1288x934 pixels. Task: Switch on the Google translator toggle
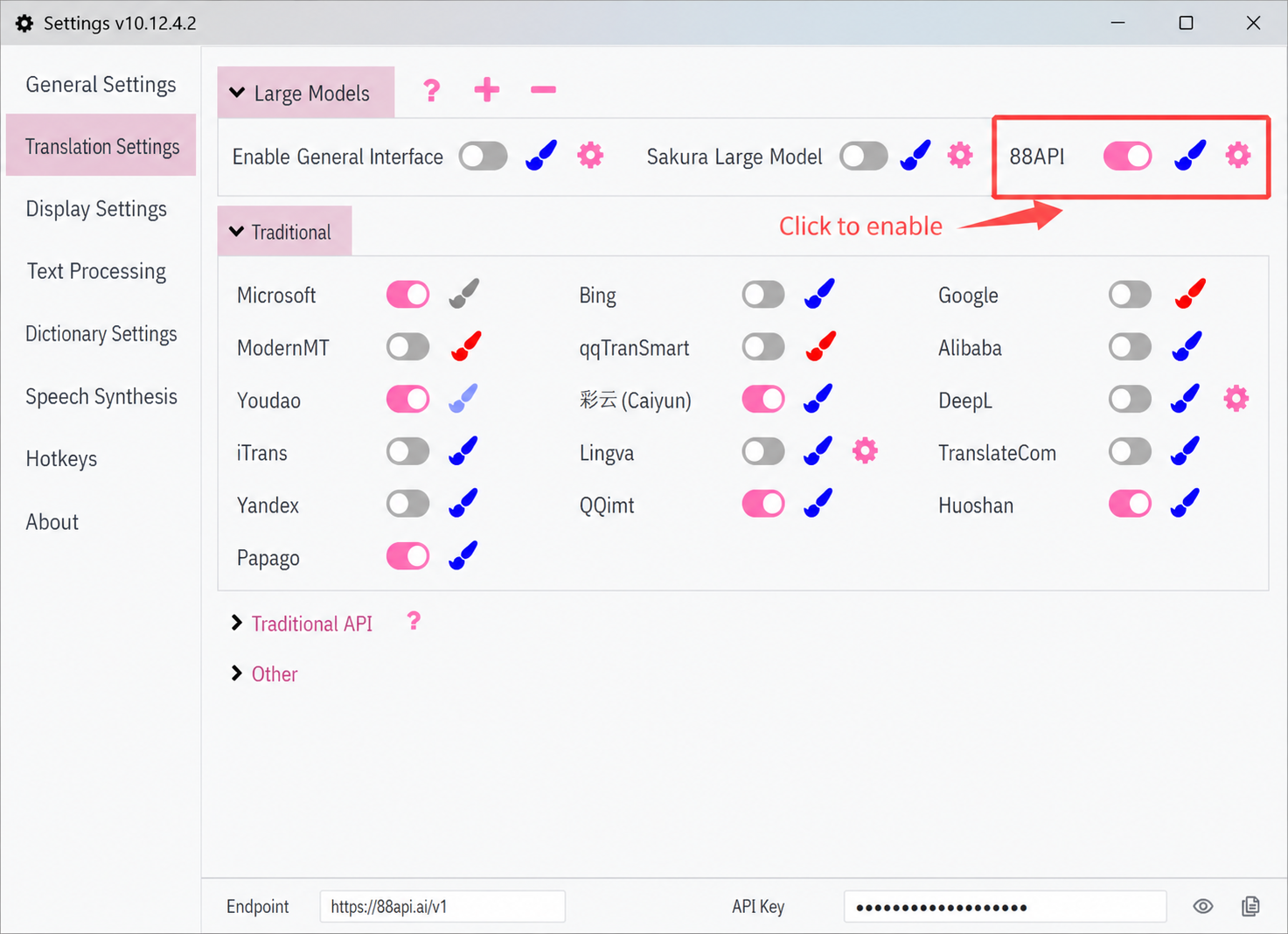pyautogui.click(x=1131, y=295)
